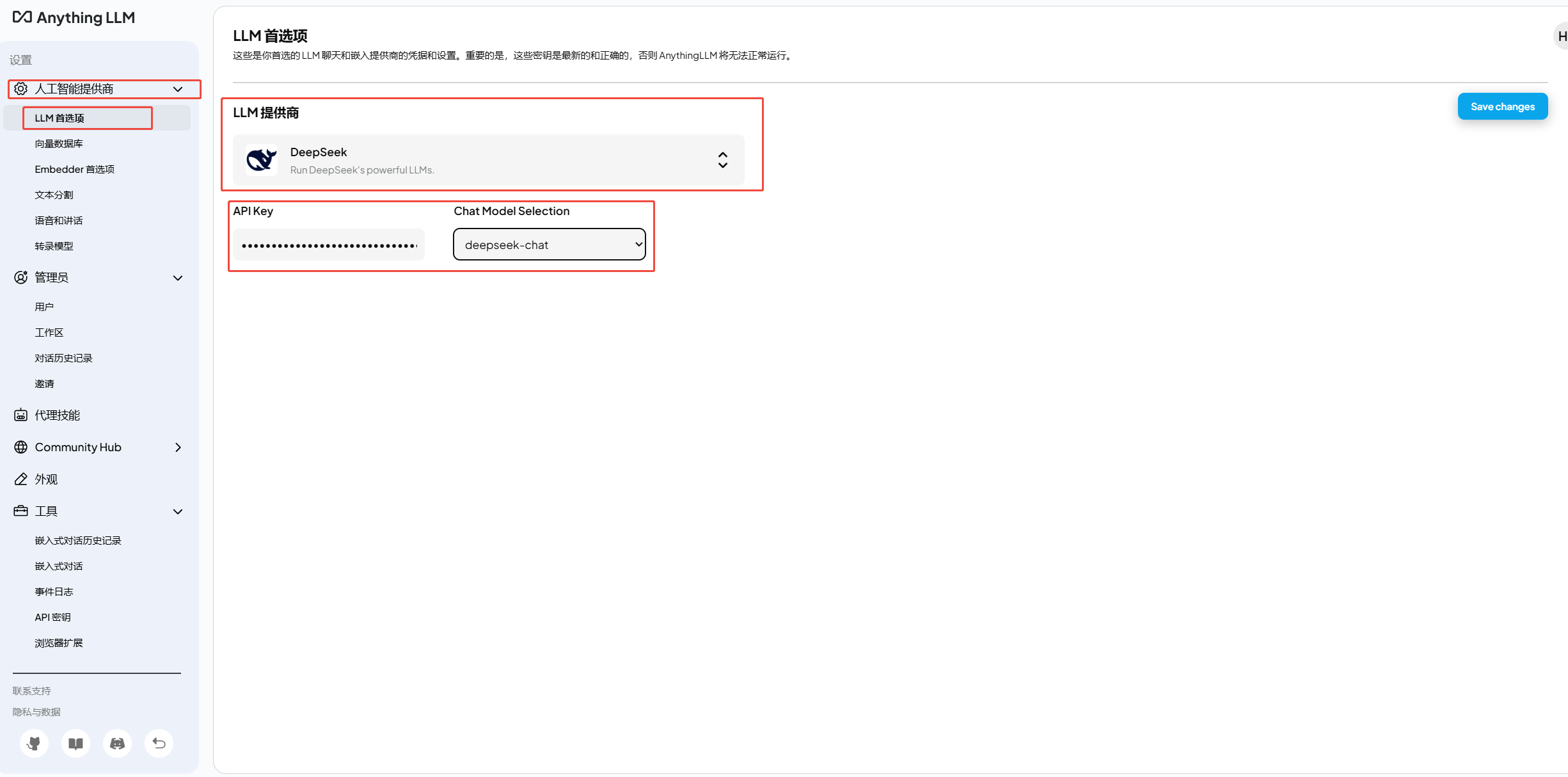Open the 邀请 page
This screenshot has width=1568, height=777.
45,383
